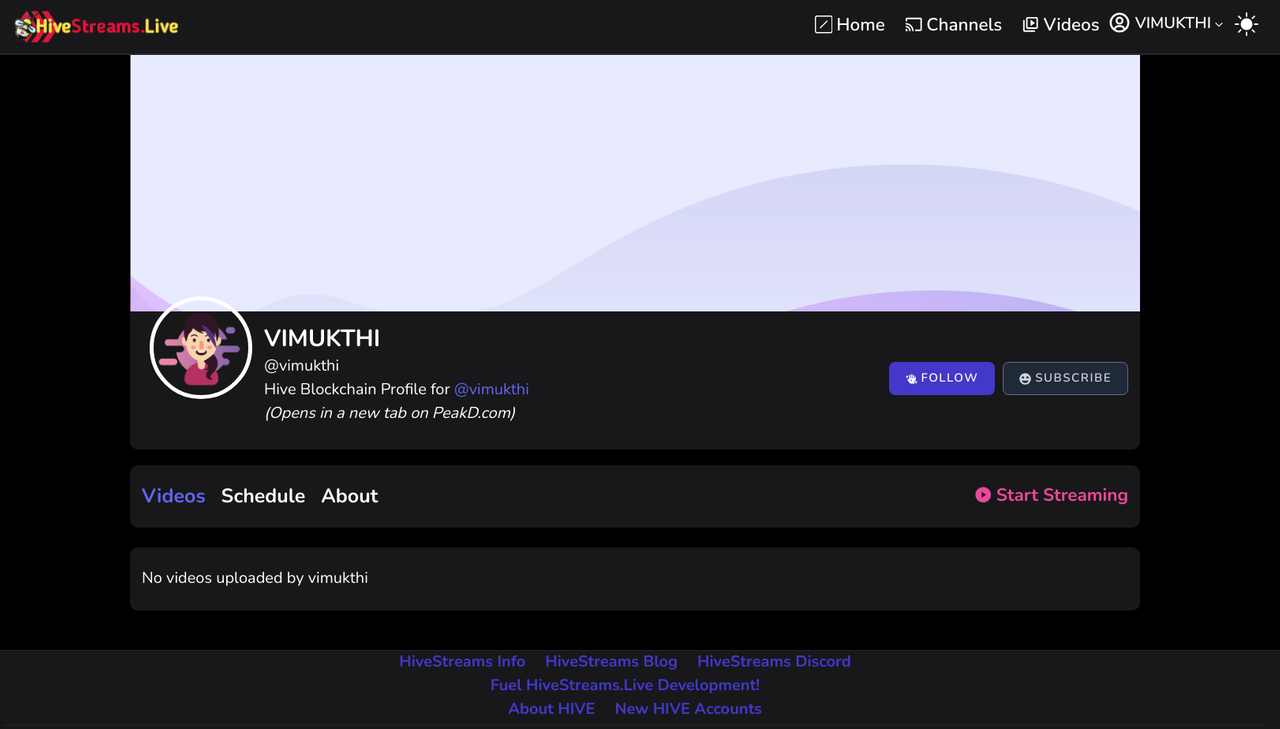Viewport: 1280px width, 729px height.
Task: Switch to the About tab
Action: (x=350, y=496)
